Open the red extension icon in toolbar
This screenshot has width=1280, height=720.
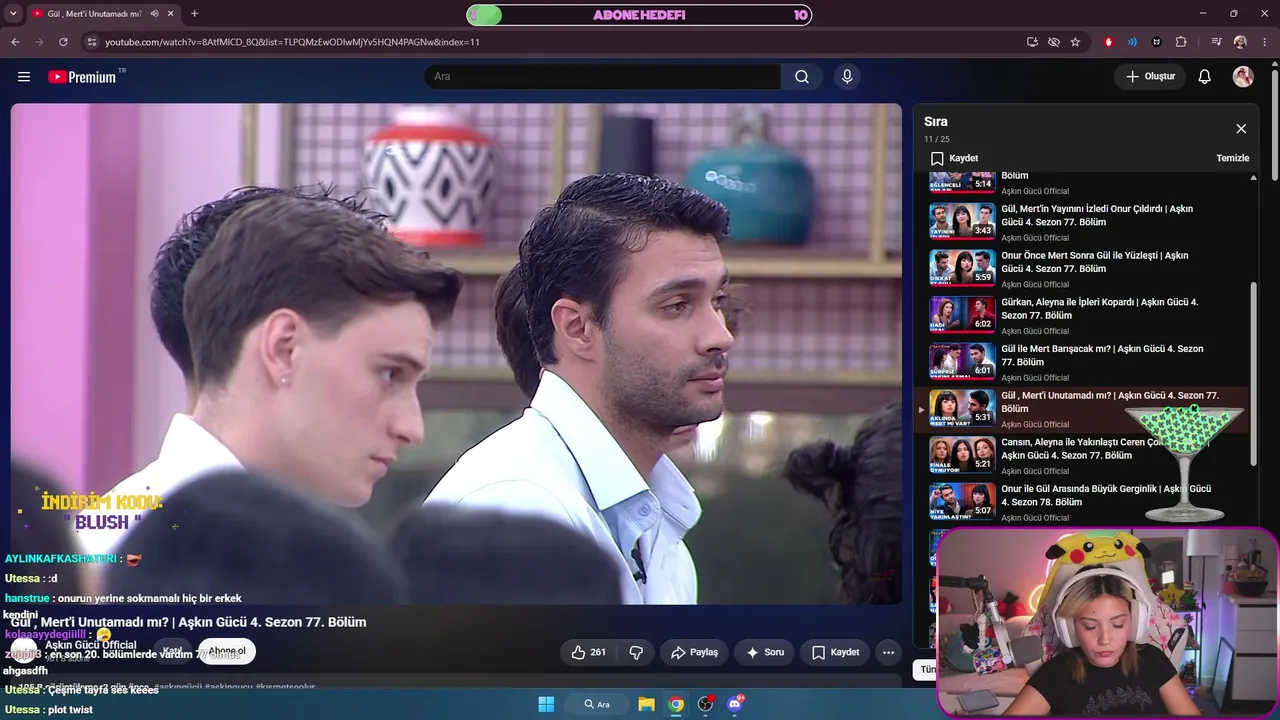1108,42
